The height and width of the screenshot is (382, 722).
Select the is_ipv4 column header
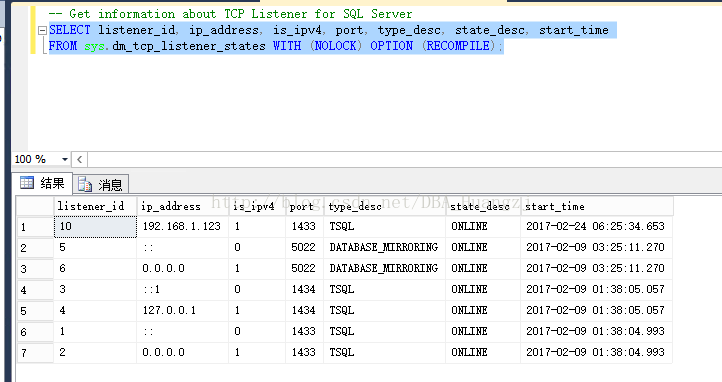point(257,206)
